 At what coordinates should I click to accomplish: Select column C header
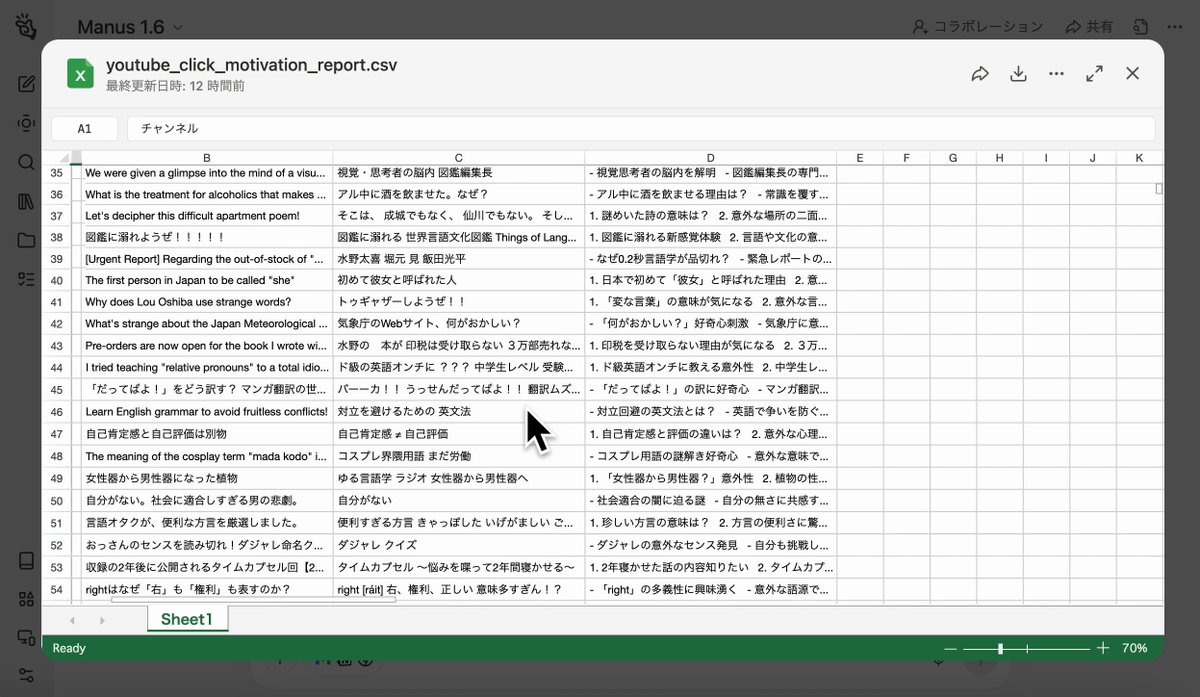(459, 157)
